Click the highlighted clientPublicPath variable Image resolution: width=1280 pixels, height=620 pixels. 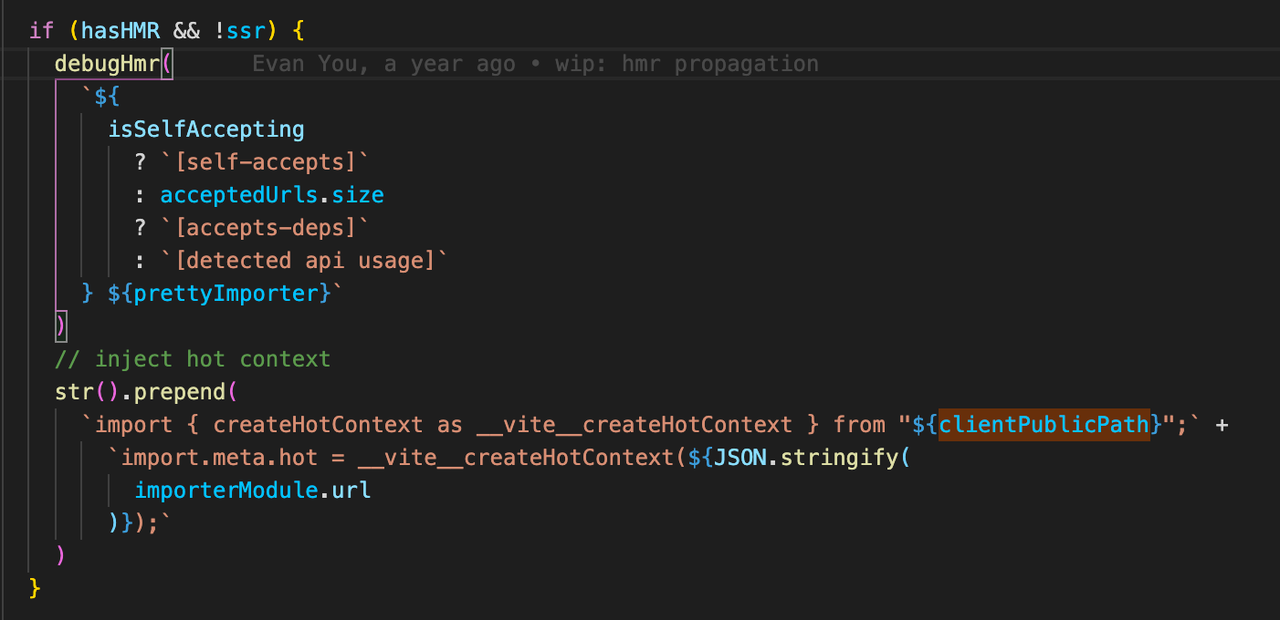1044,425
